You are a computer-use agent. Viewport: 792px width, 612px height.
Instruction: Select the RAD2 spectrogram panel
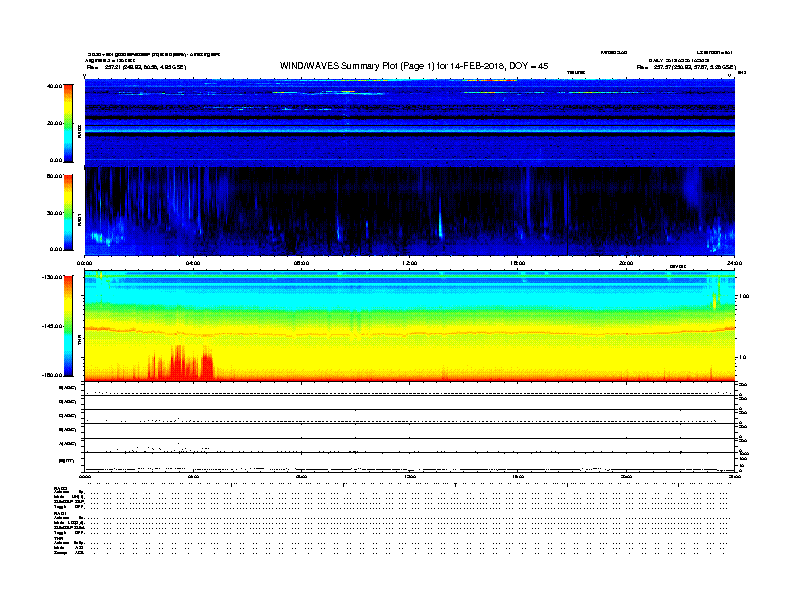point(410,122)
